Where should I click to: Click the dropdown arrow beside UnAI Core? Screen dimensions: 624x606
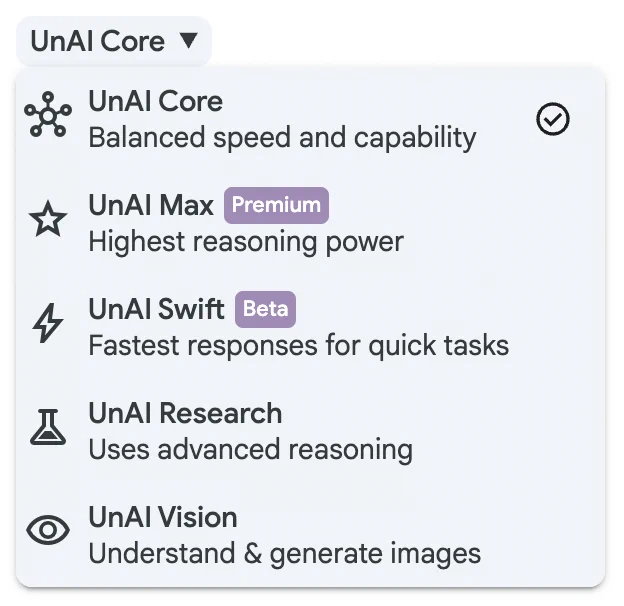(x=188, y=41)
